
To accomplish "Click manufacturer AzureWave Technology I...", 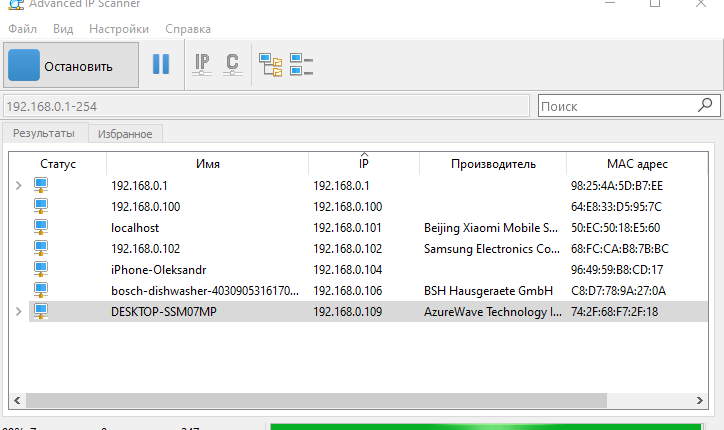I will click(493, 312).
